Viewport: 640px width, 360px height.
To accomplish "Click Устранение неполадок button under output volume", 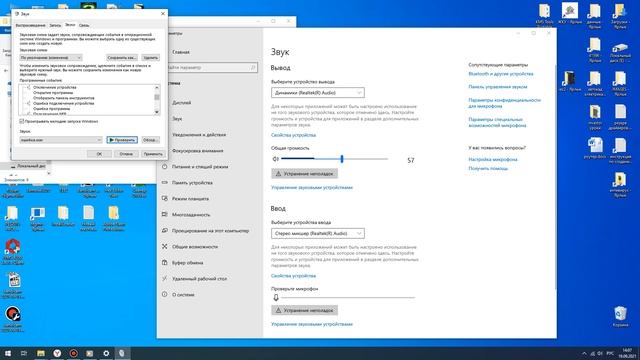I will (304, 173).
